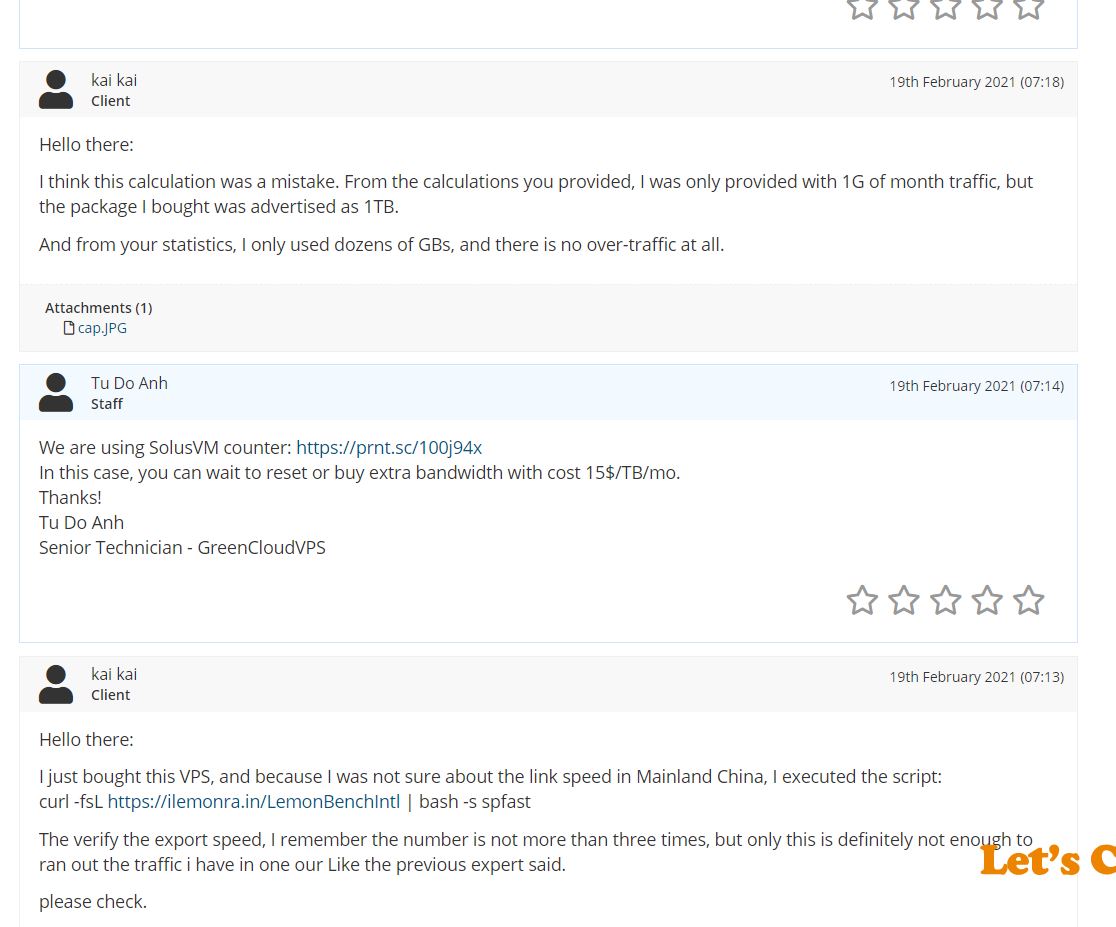Rate Tu Do Anh's reply two stars

903,600
